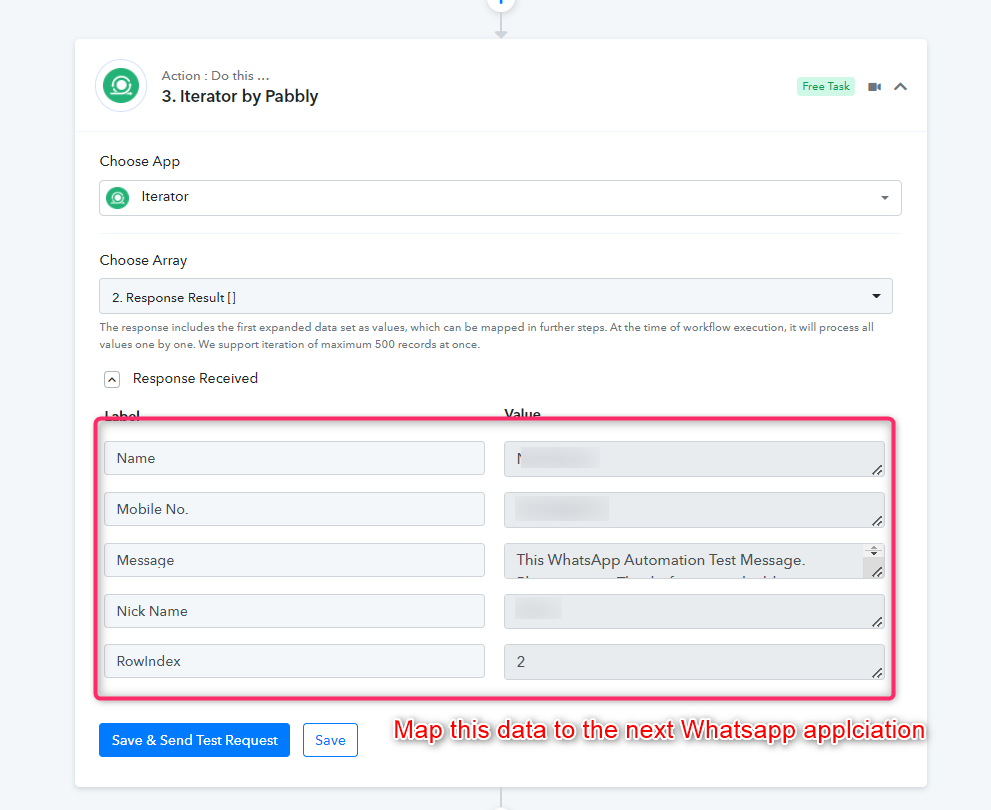Open the Choose Array dropdown

point(496,296)
